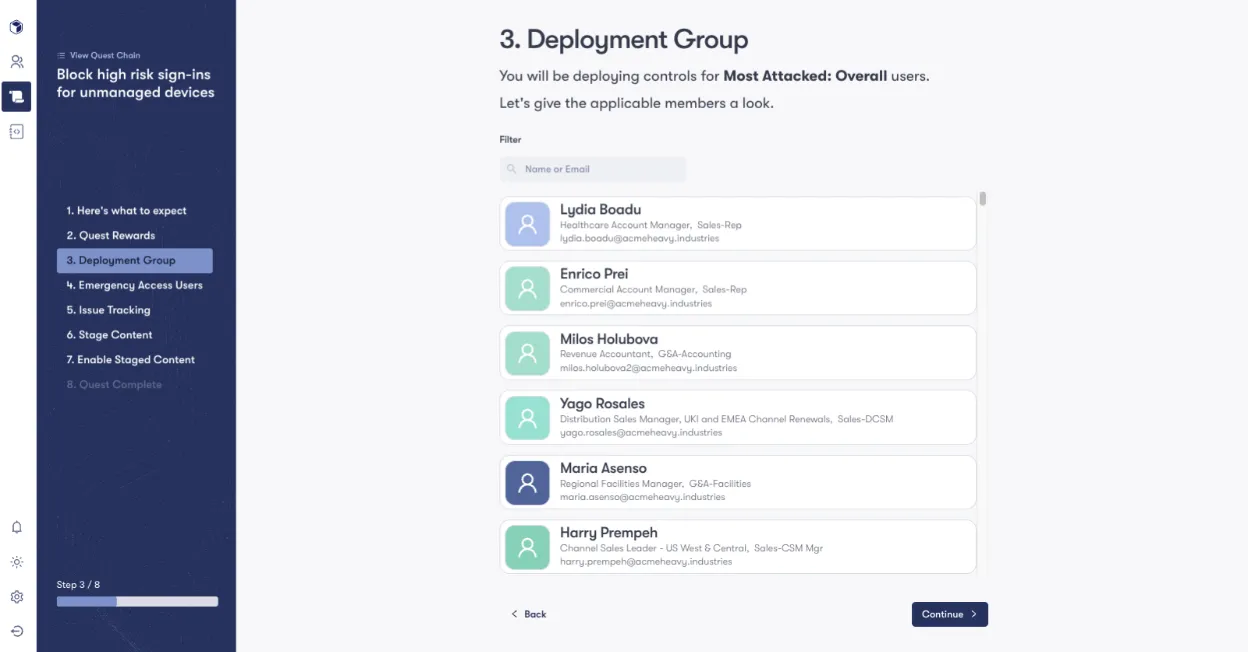Click the Back button
The height and width of the screenshot is (652, 1248).
(528, 614)
